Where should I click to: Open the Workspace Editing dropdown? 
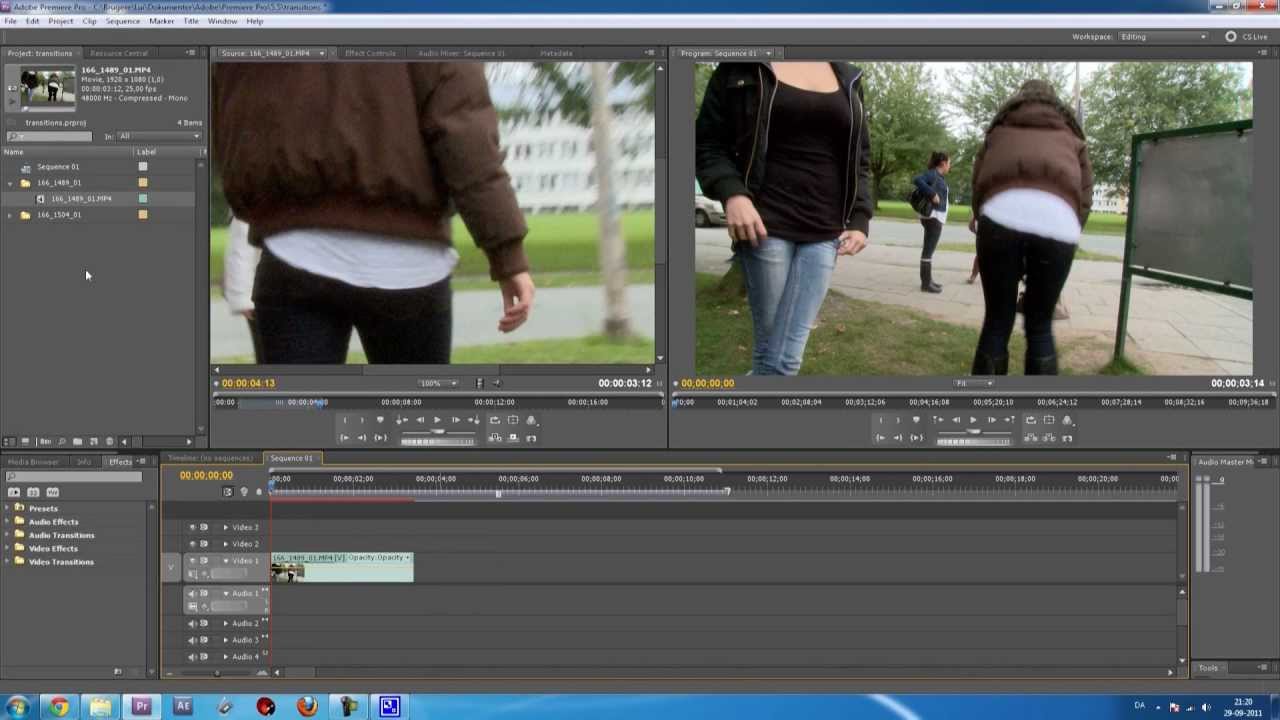coord(1163,36)
